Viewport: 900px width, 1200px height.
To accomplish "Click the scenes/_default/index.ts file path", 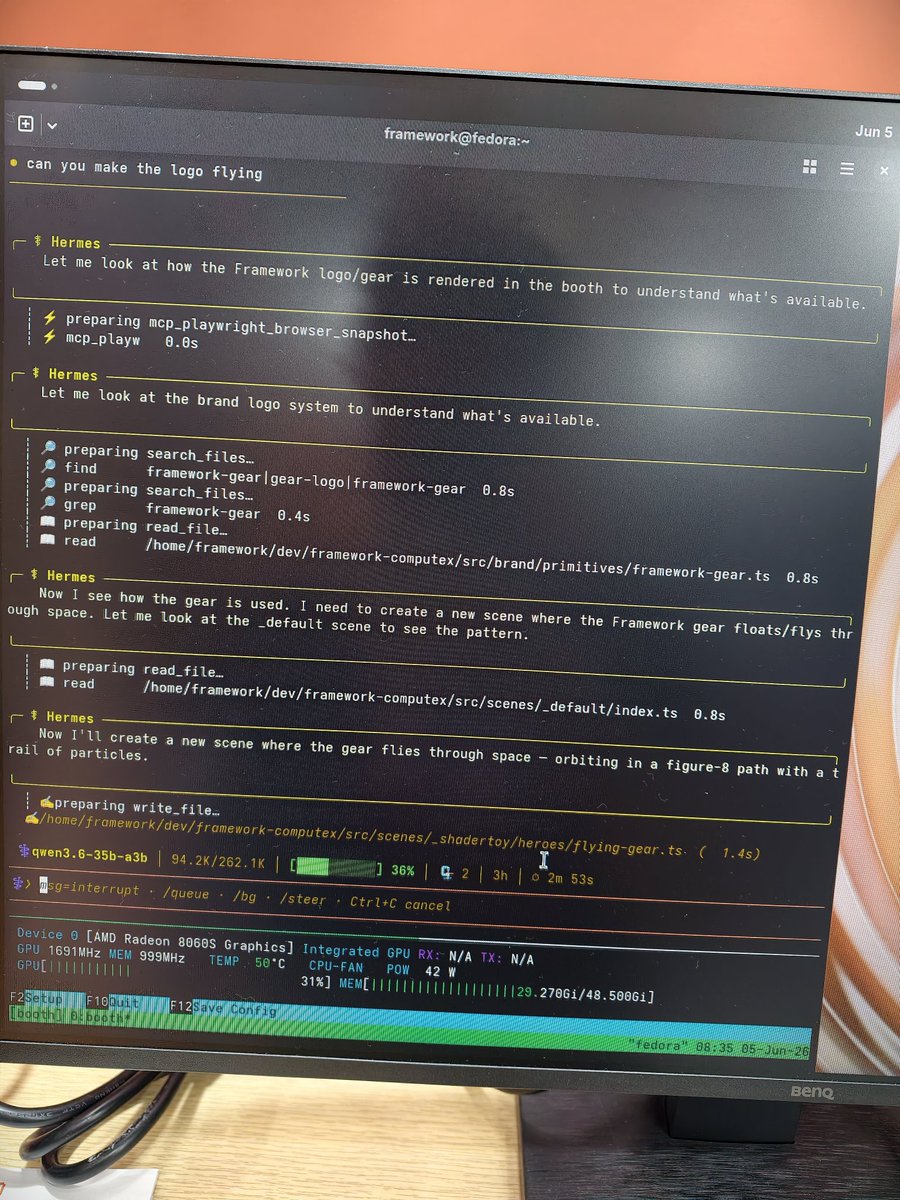I will tap(410, 701).
